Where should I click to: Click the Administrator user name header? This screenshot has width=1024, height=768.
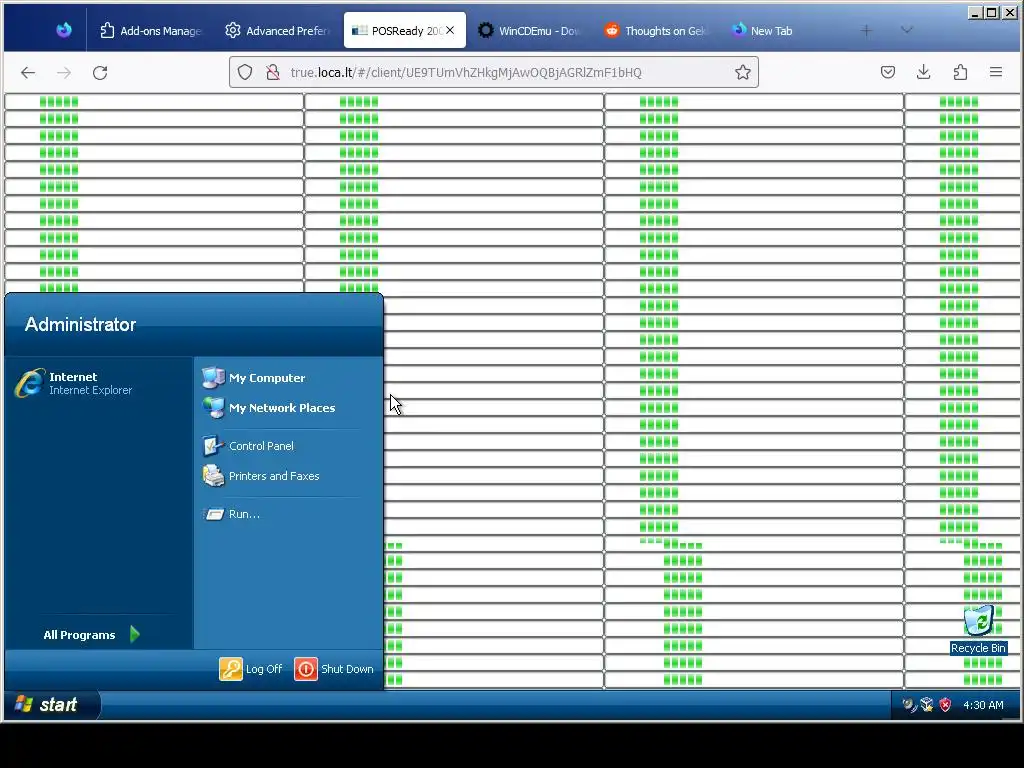80,325
